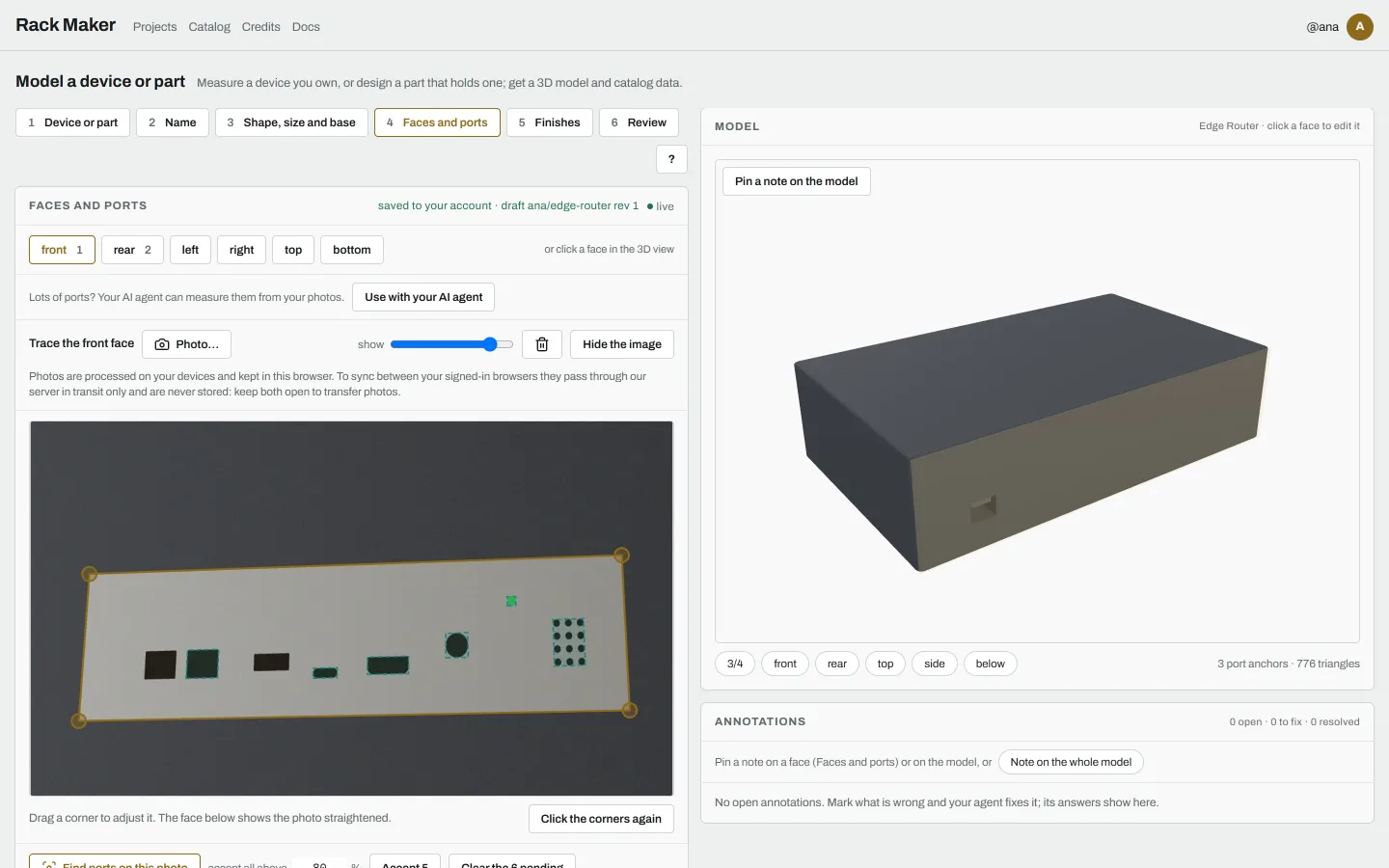The height and width of the screenshot is (868, 1389).
Task: Click the green port marker on the photo
Action: click(511, 601)
